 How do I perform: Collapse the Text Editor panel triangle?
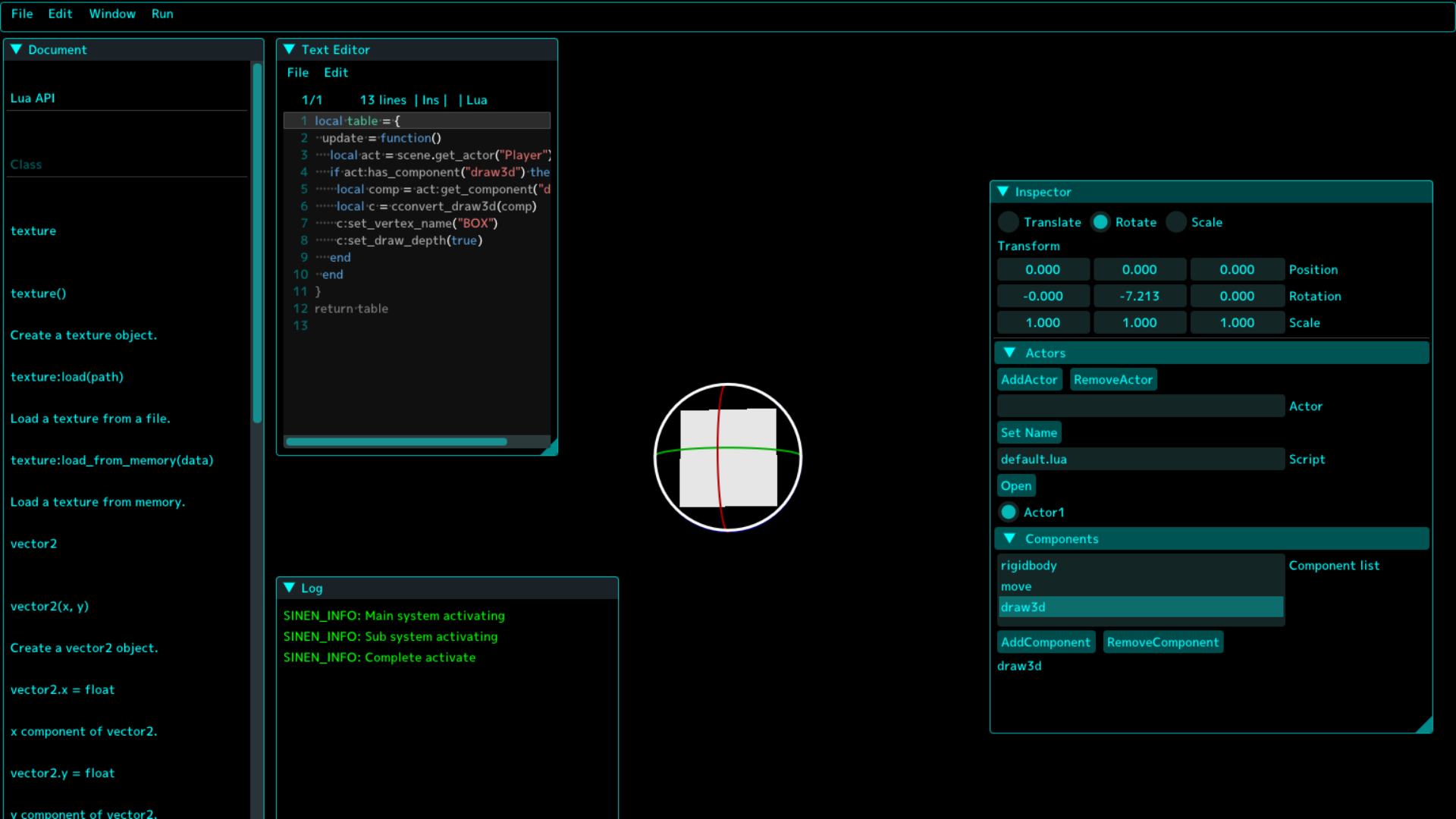click(289, 49)
